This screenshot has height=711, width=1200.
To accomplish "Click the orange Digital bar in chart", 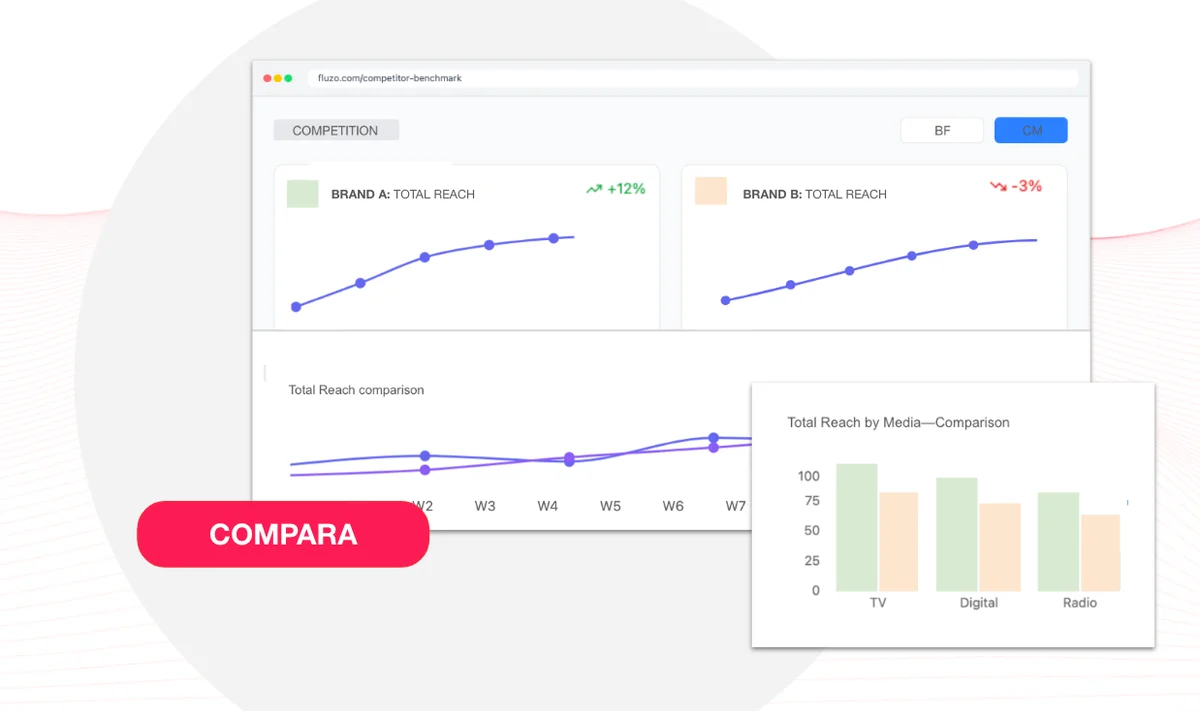I will 1000,546.
